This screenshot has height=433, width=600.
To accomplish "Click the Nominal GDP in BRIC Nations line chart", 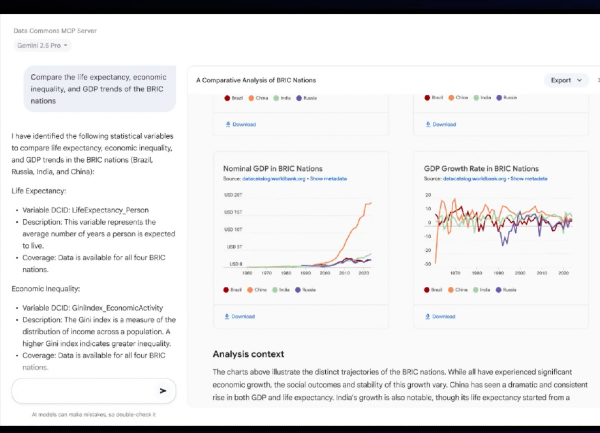I will pyautogui.click(x=298, y=233).
